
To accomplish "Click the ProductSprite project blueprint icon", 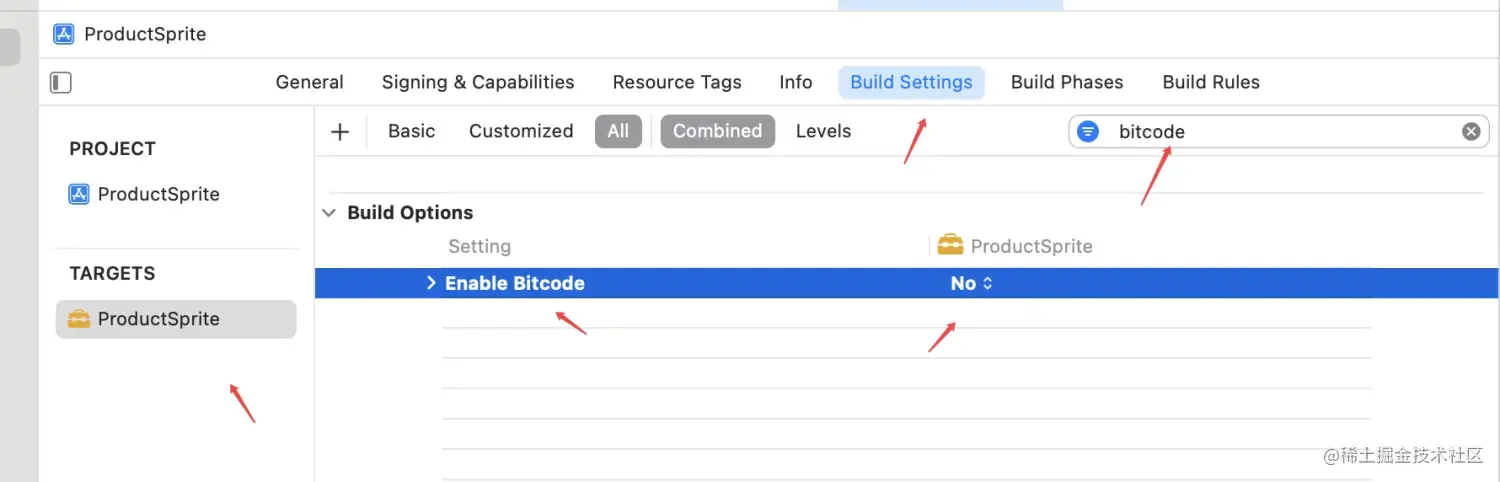I will coord(79,194).
